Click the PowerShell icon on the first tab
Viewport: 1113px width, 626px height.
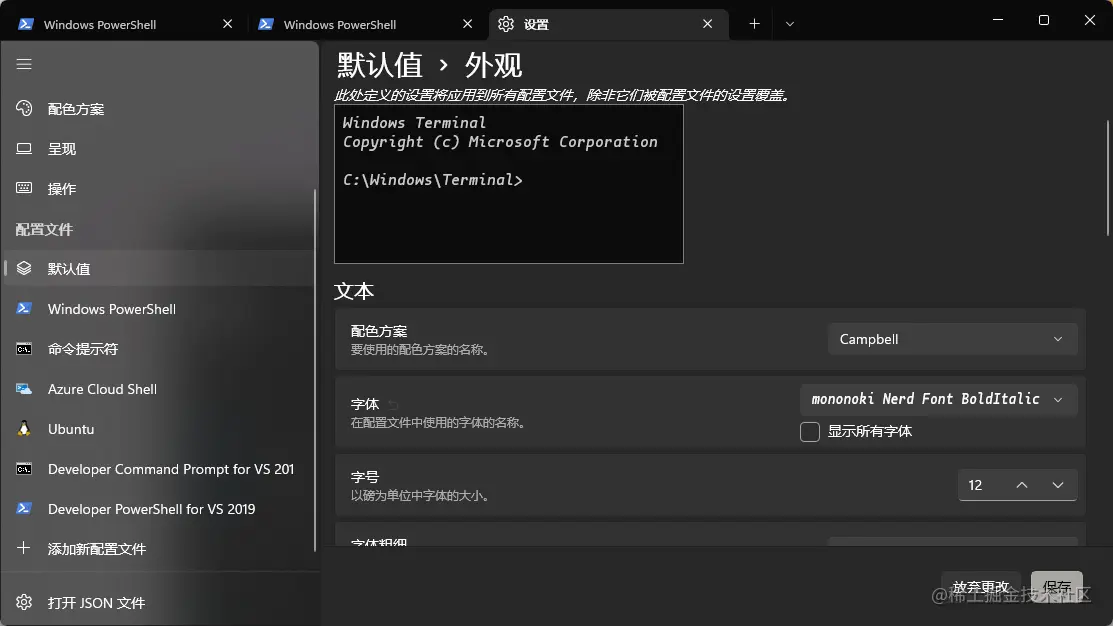(x=26, y=24)
